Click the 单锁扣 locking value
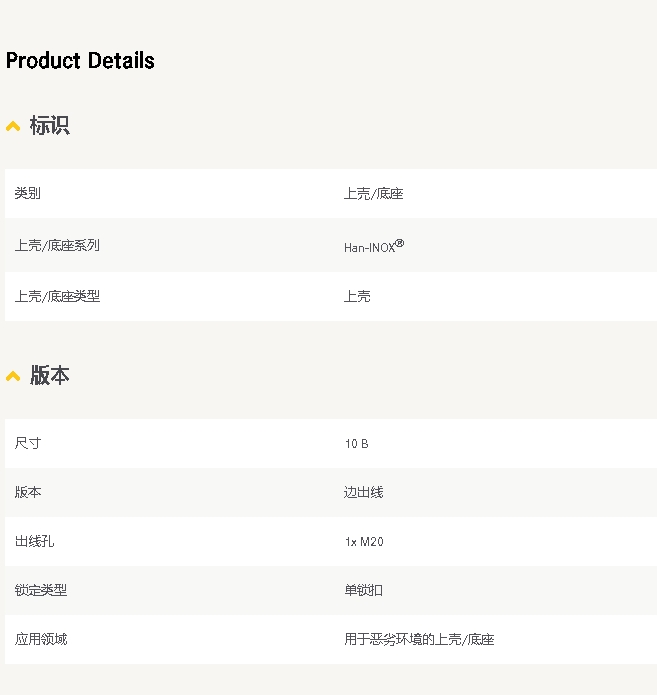 click(x=364, y=590)
